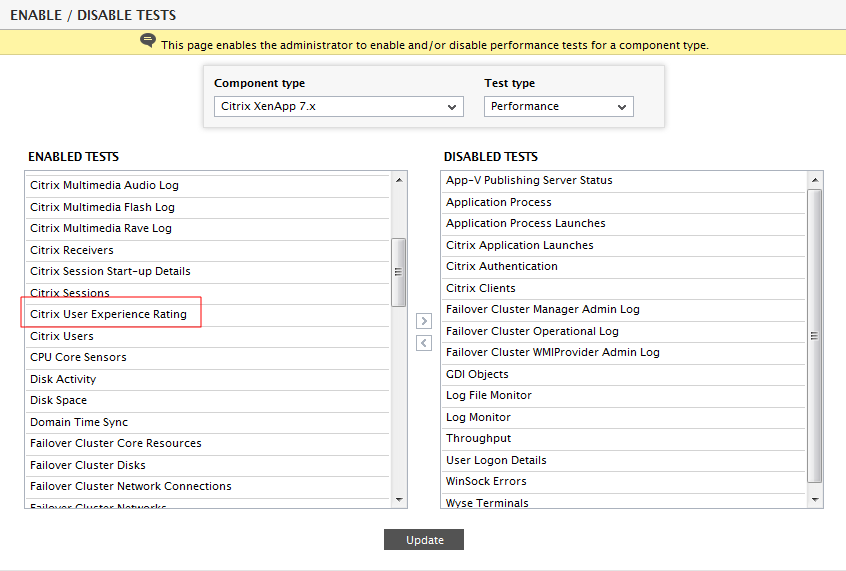Select Failover Cluster Manager Admin Log
The image size is (846, 571).
pyautogui.click(x=624, y=309)
